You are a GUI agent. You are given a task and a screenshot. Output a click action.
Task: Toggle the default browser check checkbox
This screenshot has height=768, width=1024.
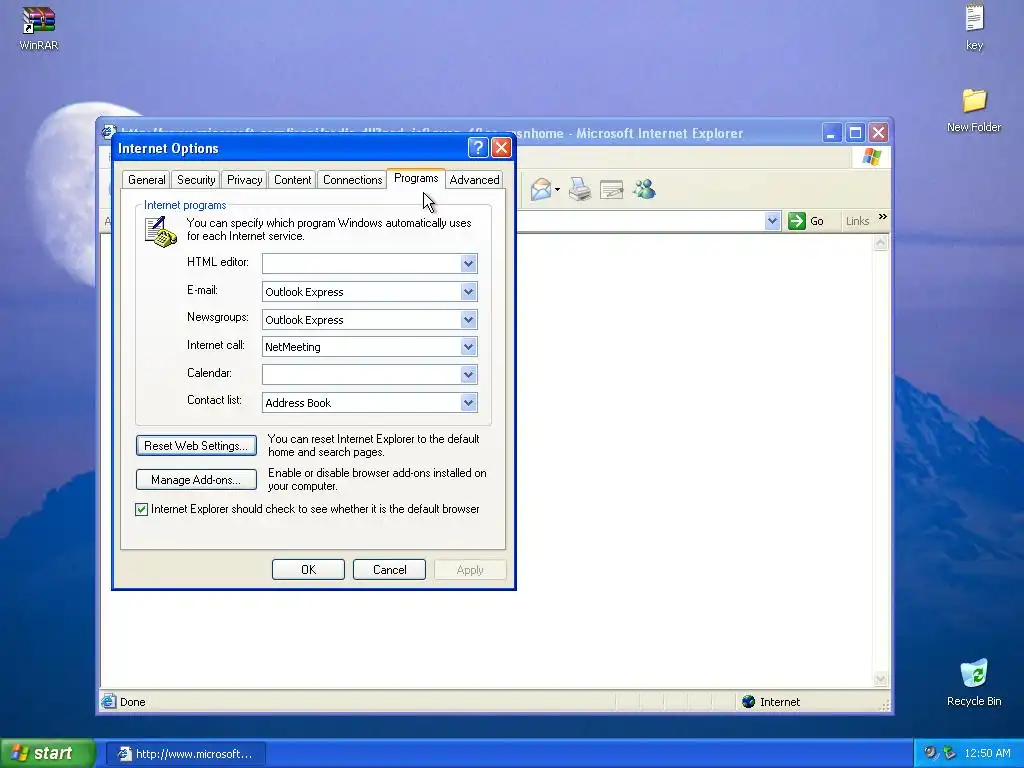coord(142,509)
